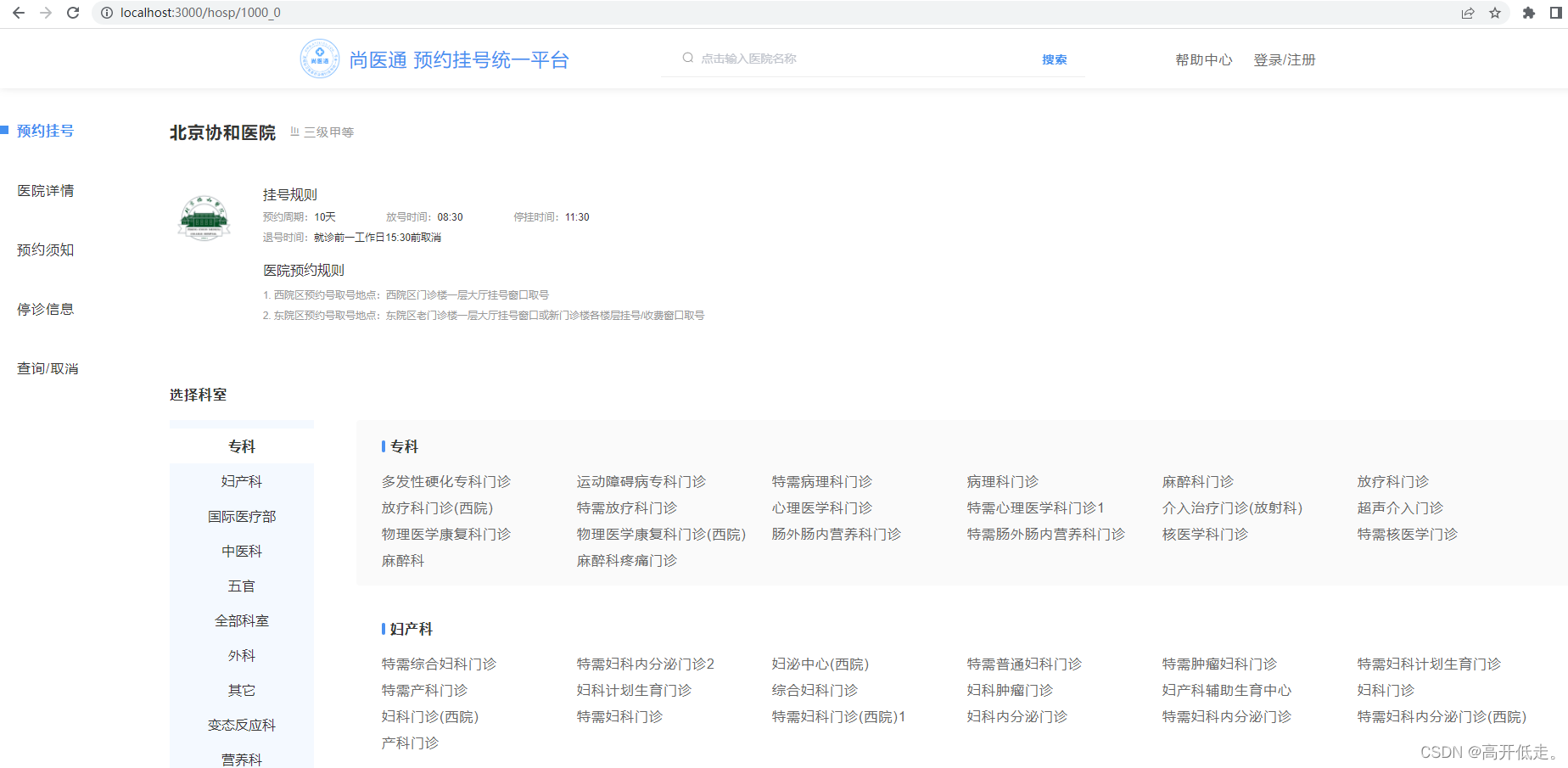The height and width of the screenshot is (768, 1568).
Task: Open 超声介入门诊
Action: tap(1400, 507)
